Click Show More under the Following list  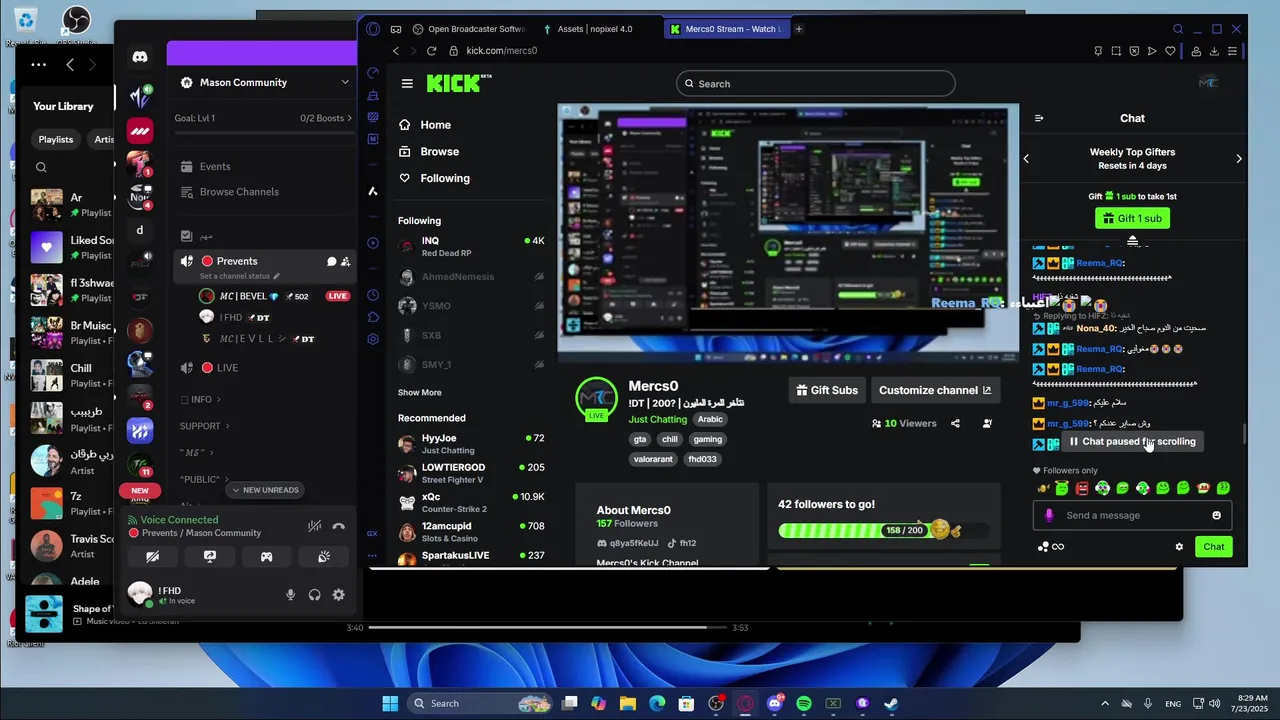419,393
